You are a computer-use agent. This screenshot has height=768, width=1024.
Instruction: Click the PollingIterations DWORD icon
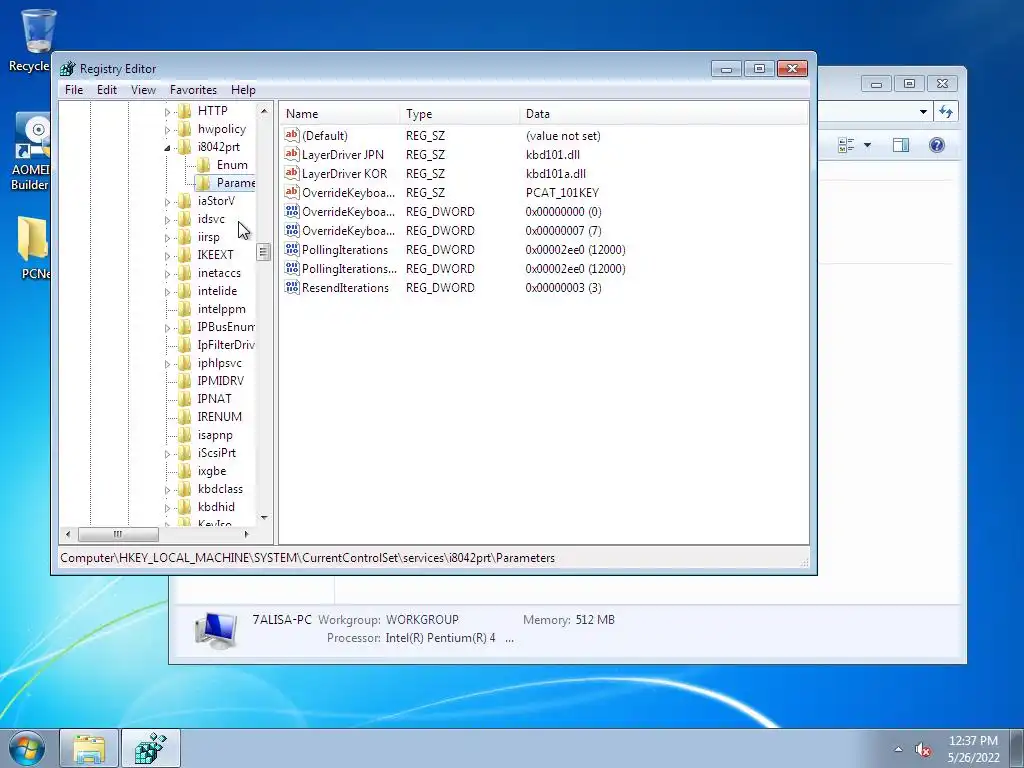point(292,249)
